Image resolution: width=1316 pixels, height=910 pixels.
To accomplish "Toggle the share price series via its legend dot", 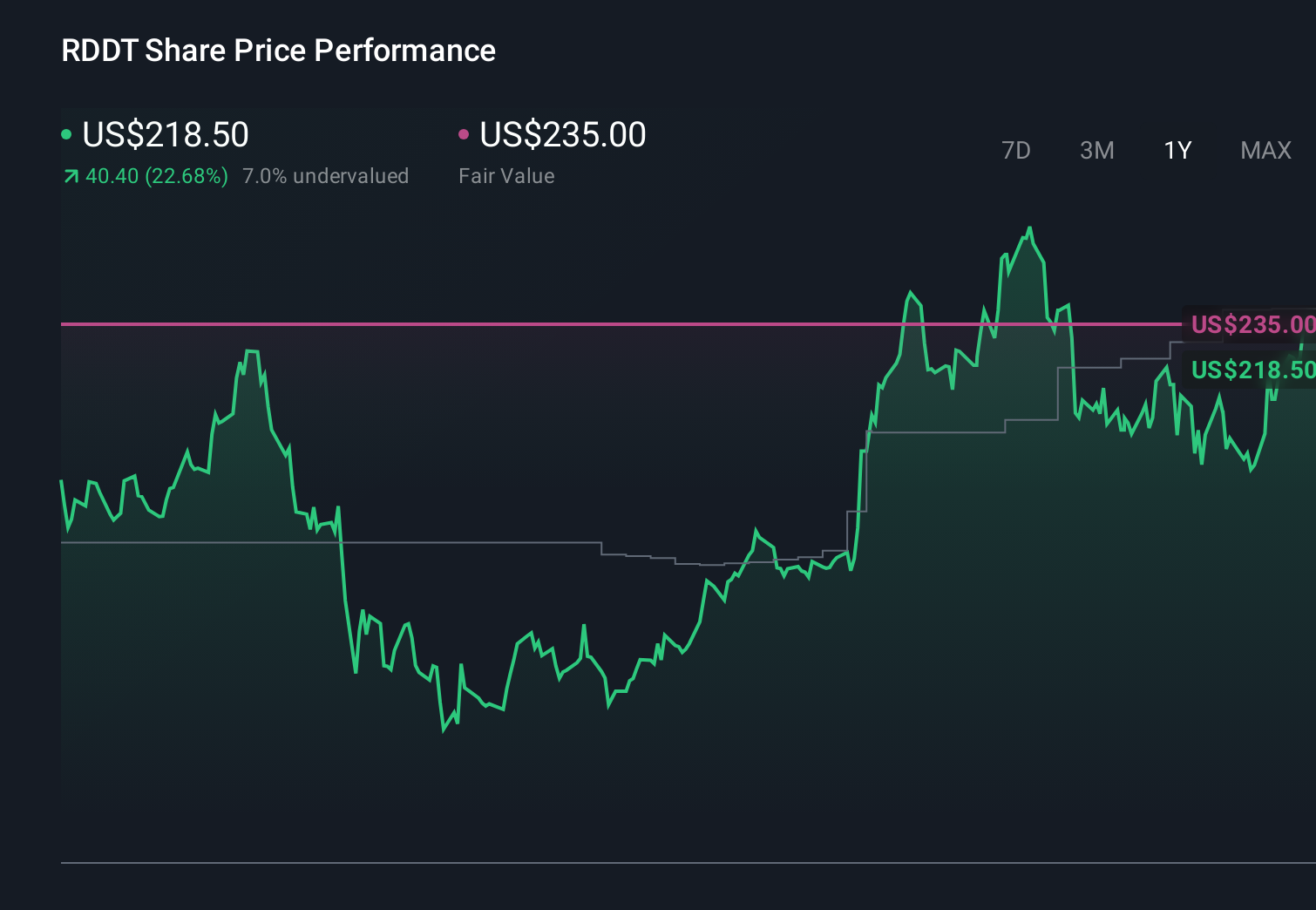I will coord(66,135).
